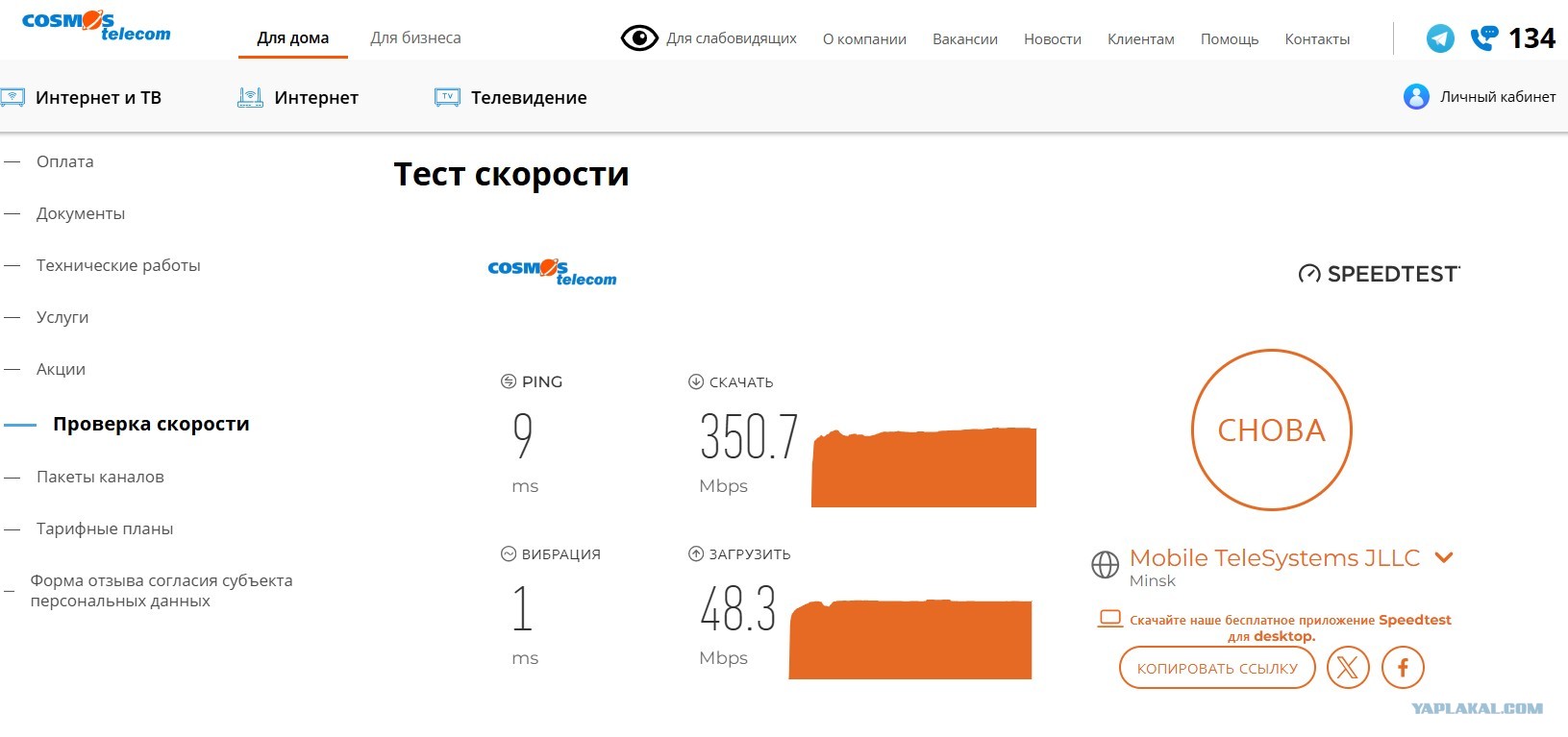
Task: Open the Телевидение menu
Action: [x=528, y=97]
